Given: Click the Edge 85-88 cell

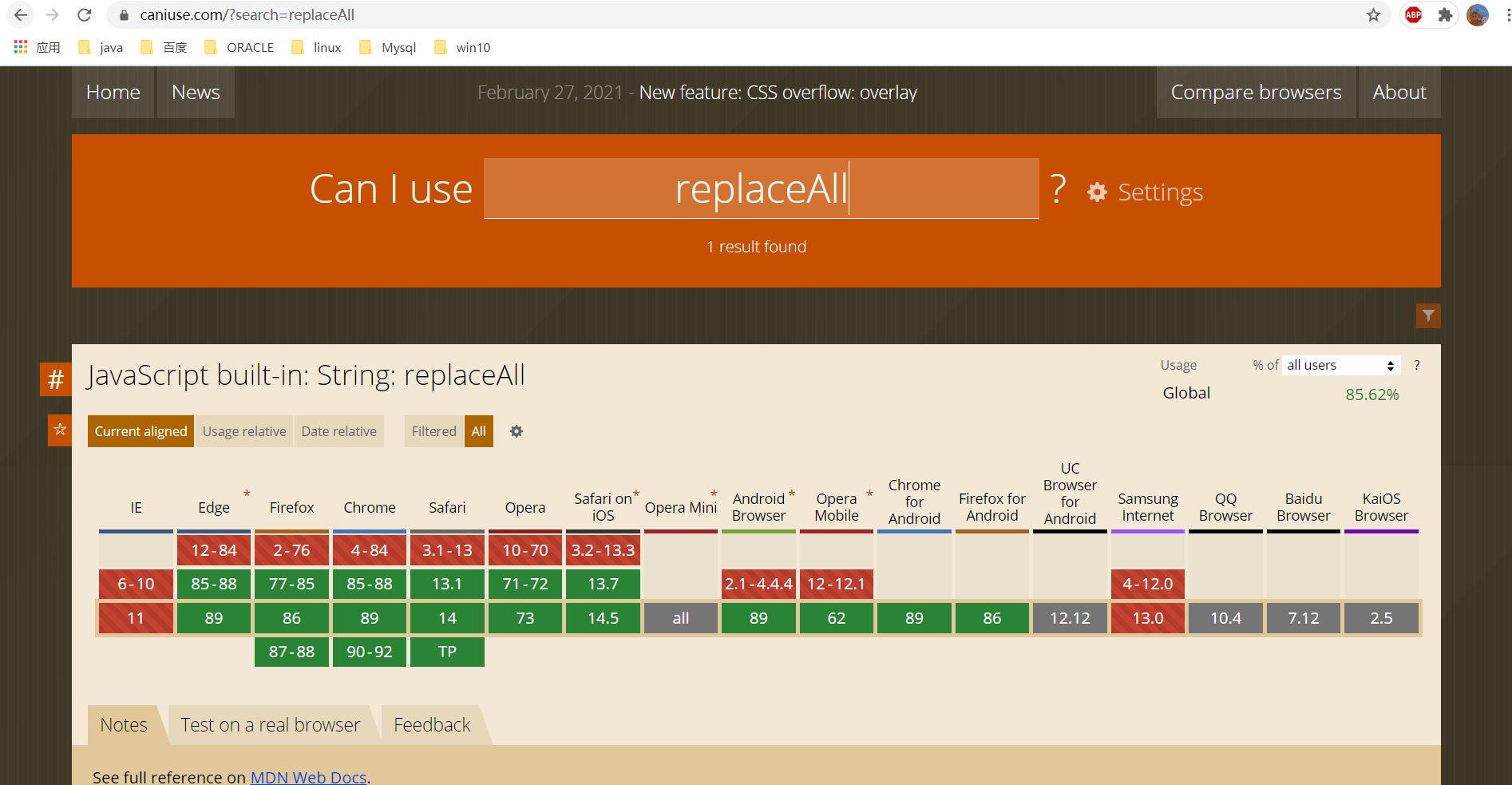Looking at the screenshot, I should click(x=214, y=584).
